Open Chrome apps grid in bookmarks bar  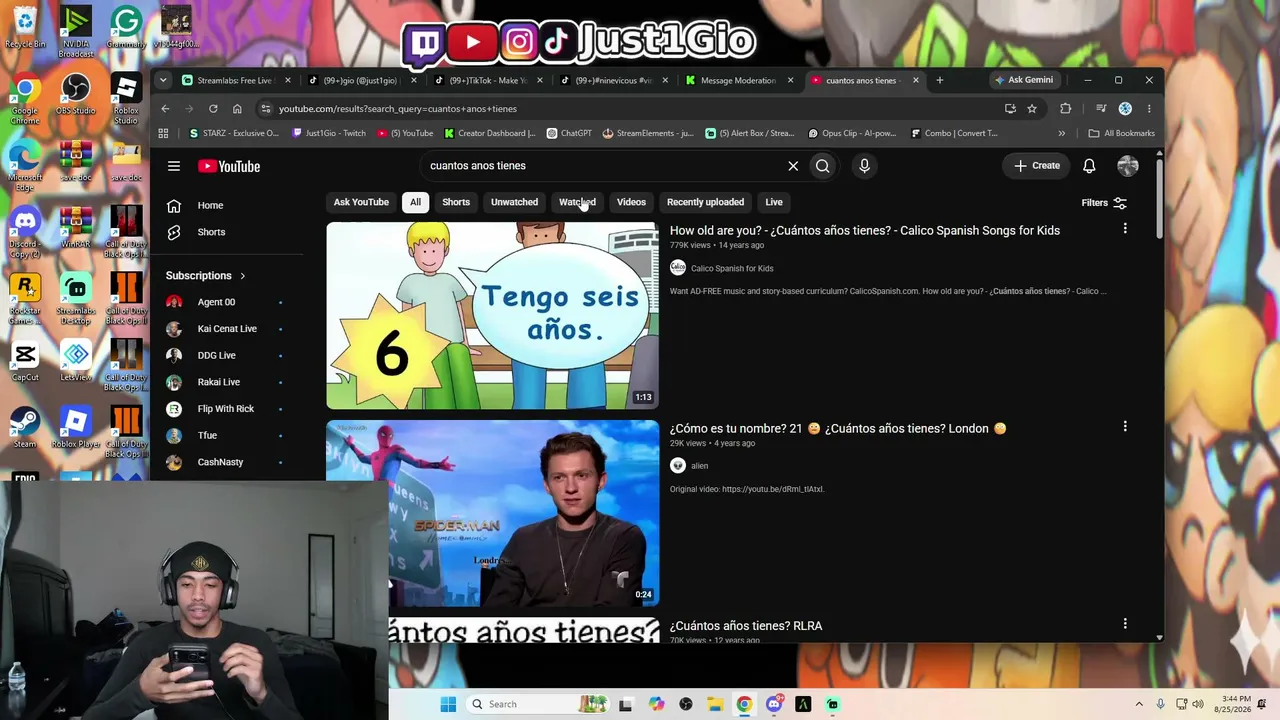(163, 133)
